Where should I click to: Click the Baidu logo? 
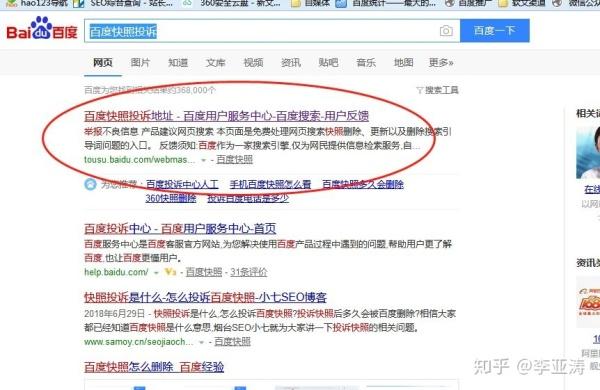tap(42, 28)
